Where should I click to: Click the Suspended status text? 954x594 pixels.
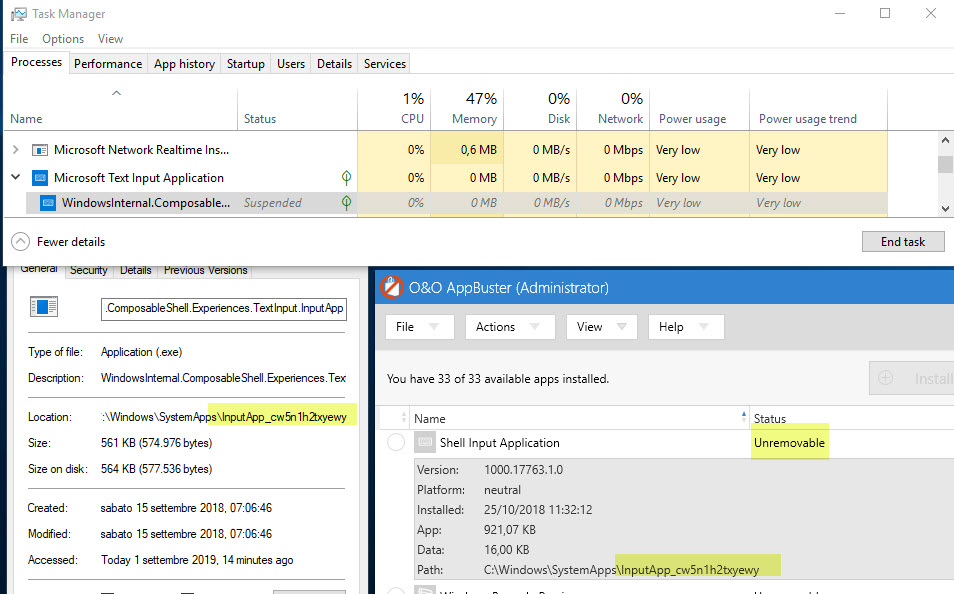pyautogui.click(x=273, y=203)
